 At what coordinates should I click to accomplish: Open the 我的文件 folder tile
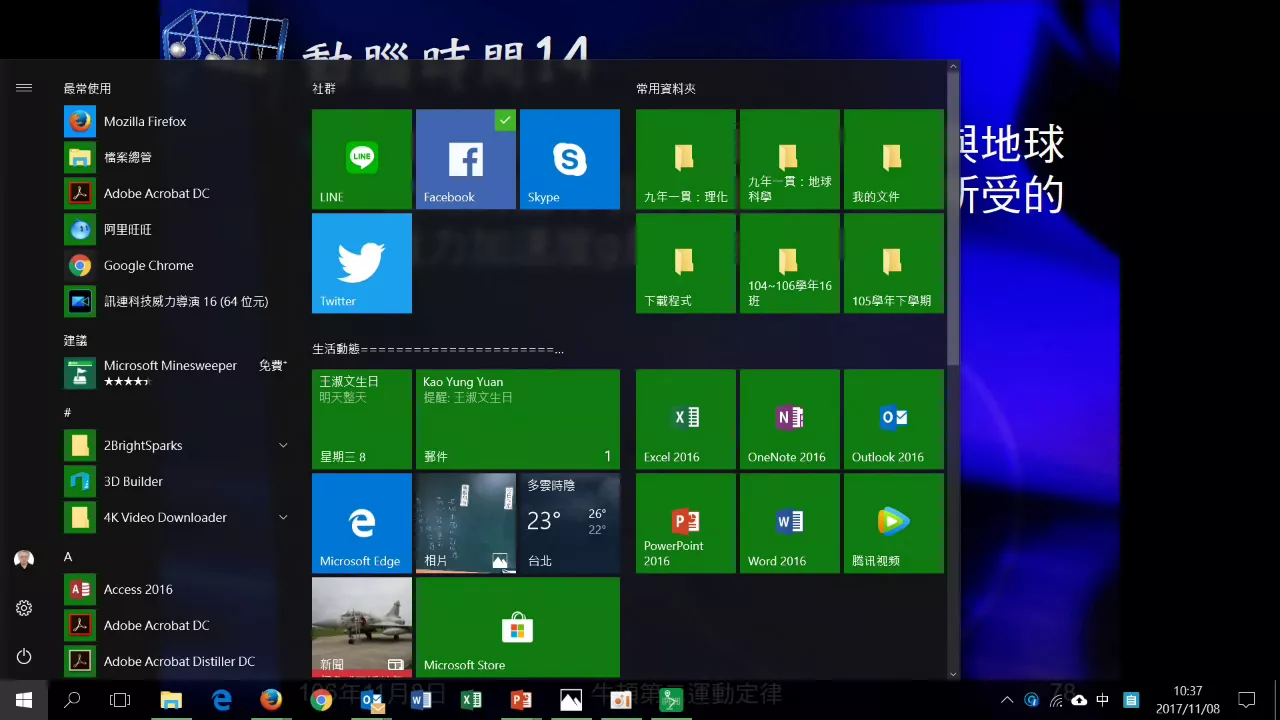click(894, 159)
